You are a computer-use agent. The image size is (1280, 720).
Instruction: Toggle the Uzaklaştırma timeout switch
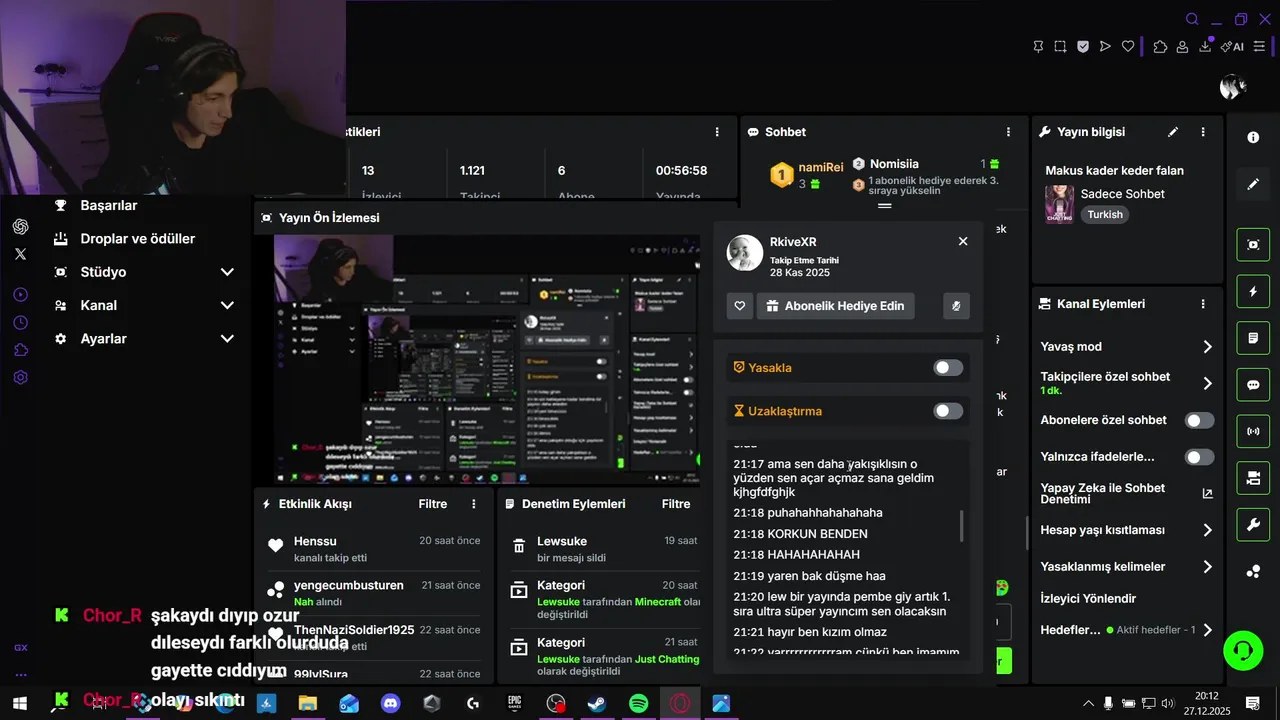[x=948, y=411]
